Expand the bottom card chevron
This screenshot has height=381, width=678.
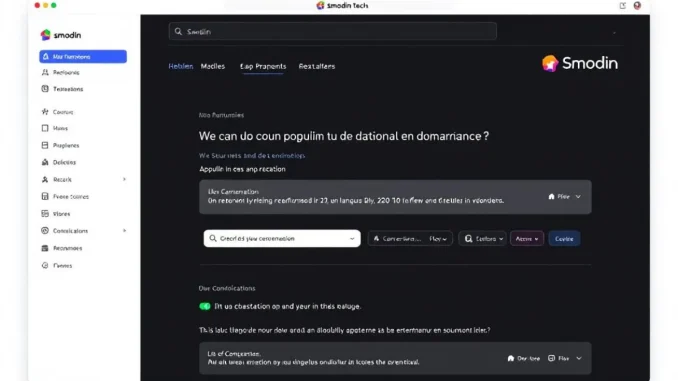(x=579, y=359)
